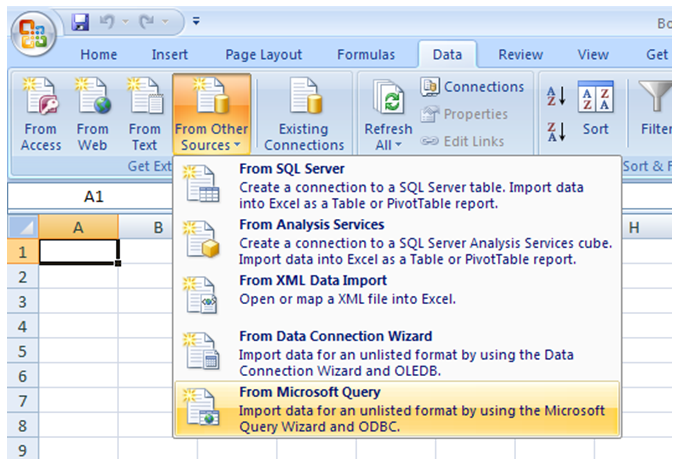The image size is (680, 475).
Task: Sort Z to A descending
Action: (x=556, y=131)
